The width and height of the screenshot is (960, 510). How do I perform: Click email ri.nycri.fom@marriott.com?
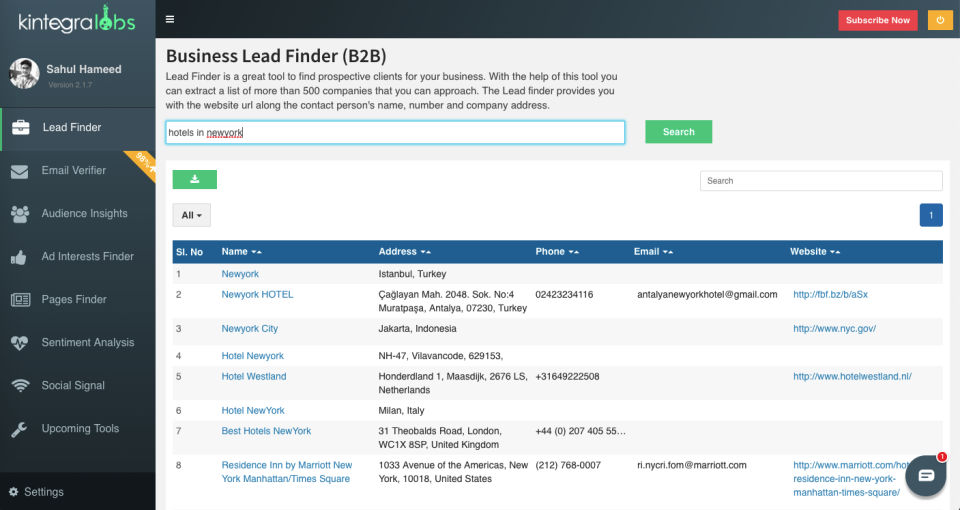click(x=692, y=465)
